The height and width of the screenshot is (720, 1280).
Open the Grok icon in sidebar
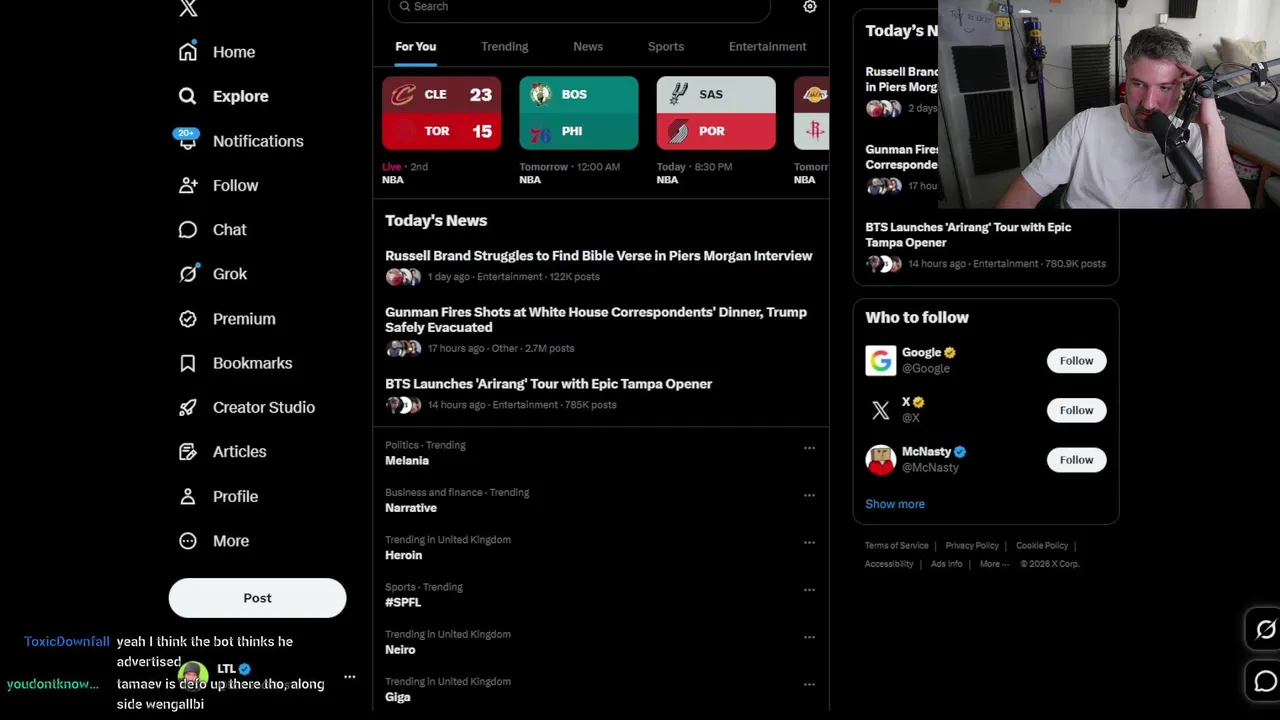(x=188, y=274)
